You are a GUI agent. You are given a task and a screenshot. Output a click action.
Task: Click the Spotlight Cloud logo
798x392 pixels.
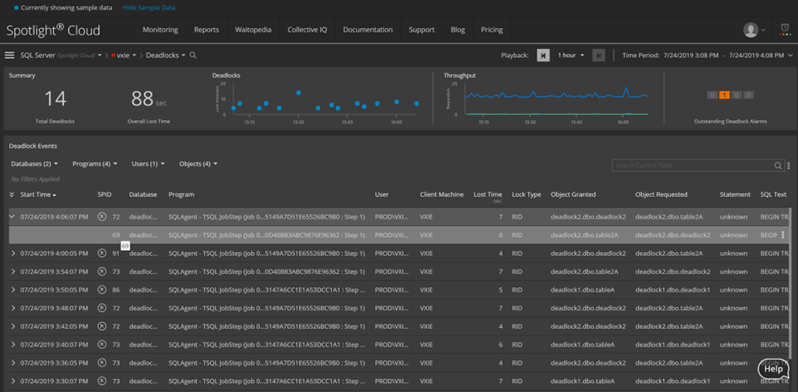click(53, 30)
